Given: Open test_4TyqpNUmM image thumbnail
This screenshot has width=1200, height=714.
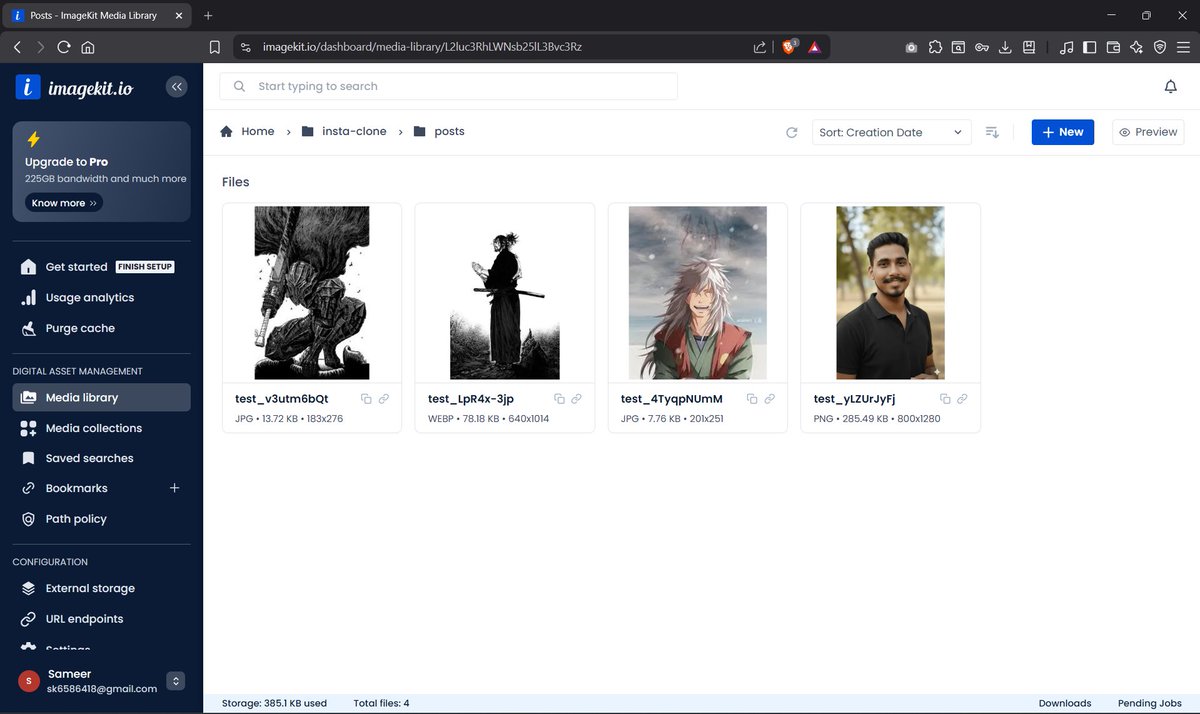Looking at the screenshot, I should pos(698,293).
